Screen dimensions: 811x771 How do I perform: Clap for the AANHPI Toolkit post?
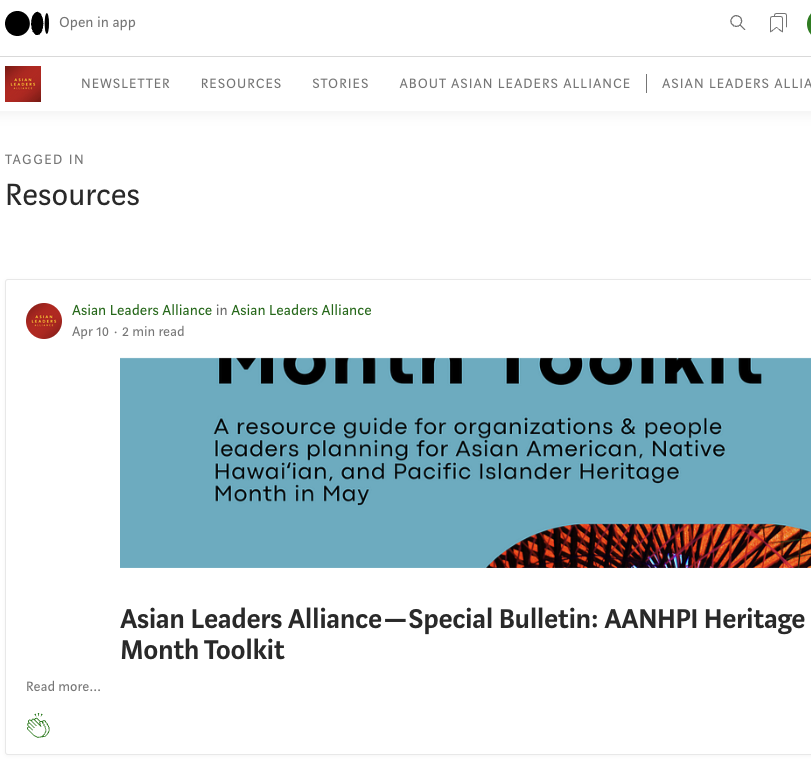[x=38, y=725]
